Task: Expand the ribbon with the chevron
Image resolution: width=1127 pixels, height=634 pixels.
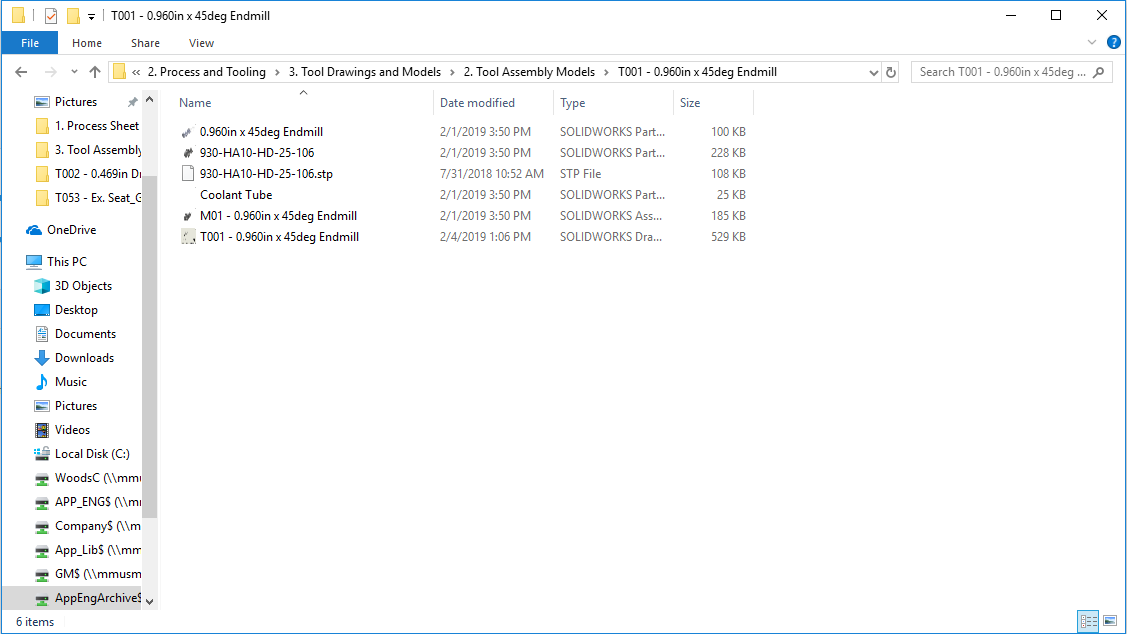Action: tap(1092, 43)
